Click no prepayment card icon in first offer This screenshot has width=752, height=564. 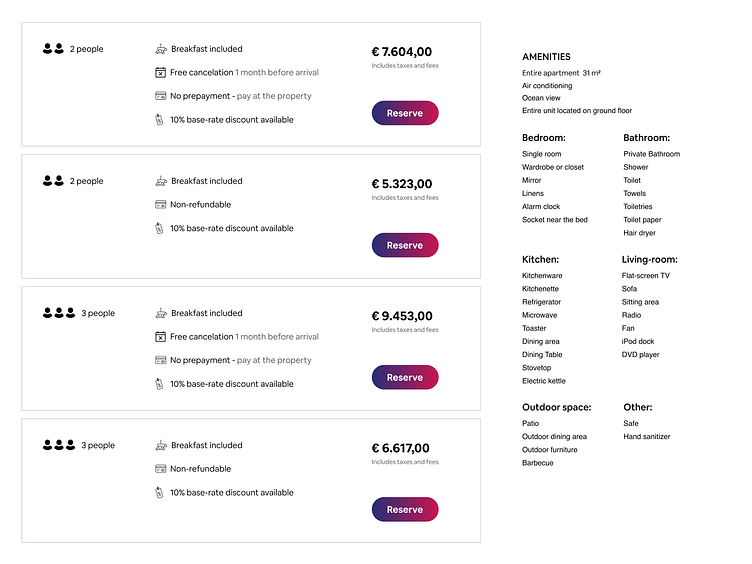(x=160, y=96)
